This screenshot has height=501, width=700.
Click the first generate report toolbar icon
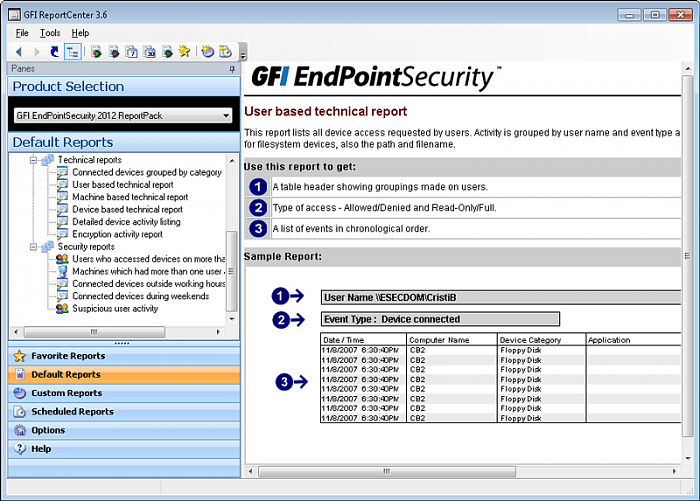96,52
